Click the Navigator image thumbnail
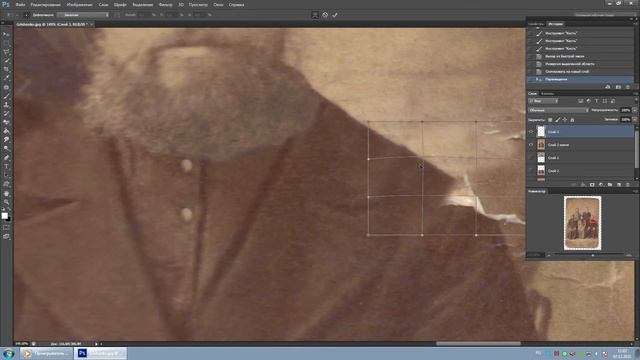The width and height of the screenshot is (640, 360). coord(582,223)
